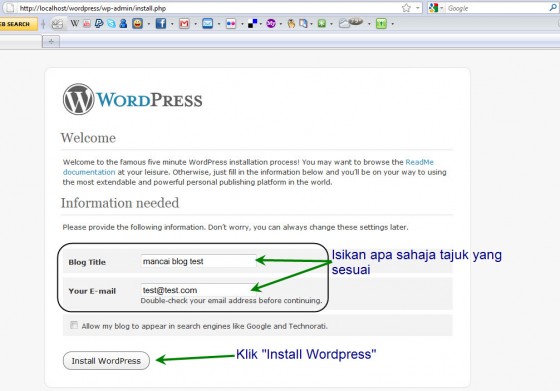The width and height of the screenshot is (560, 391).
Task: Open the Delicious bookmarks icon
Action: click(x=252, y=24)
